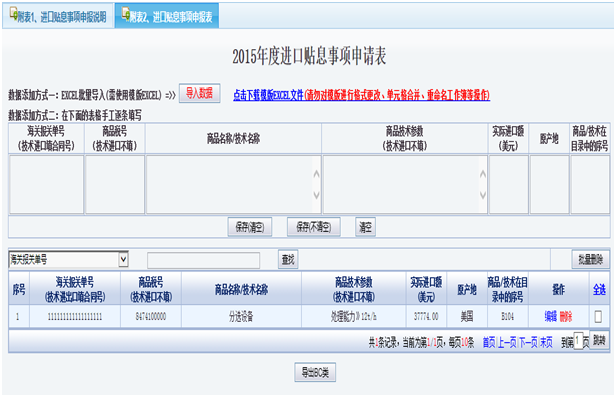
Task: Switch to 附表2 进口贴息事项申报表 tab
Action: point(167,16)
